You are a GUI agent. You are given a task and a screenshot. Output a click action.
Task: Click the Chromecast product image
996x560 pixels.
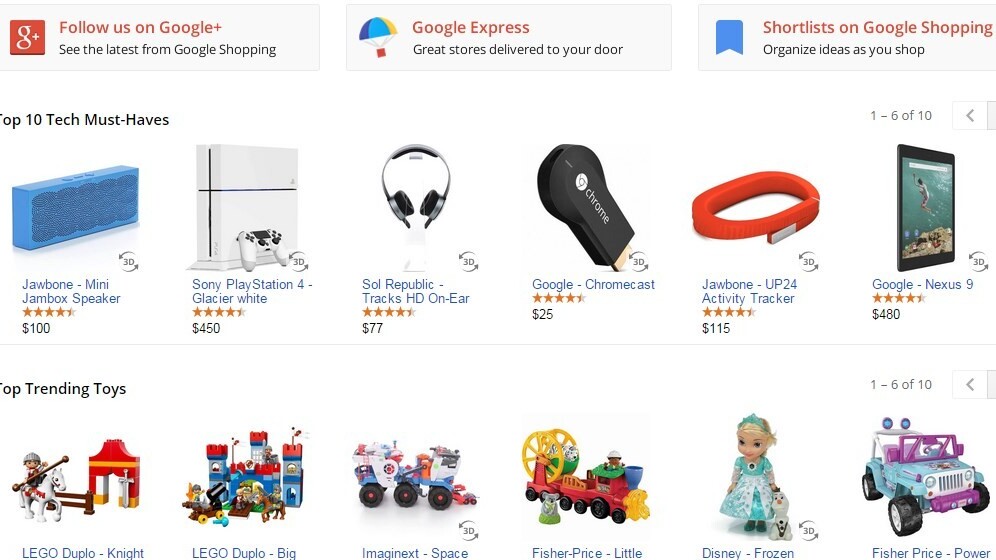pyautogui.click(x=586, y=206)
